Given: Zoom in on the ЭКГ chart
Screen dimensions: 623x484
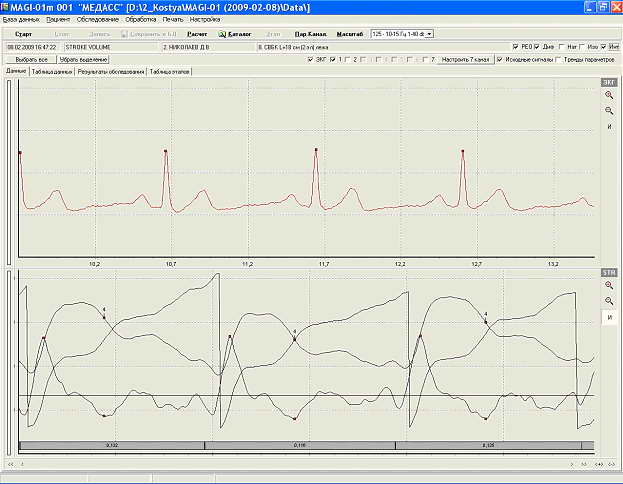Looking at the screenshot, I should [x=608, y=94].
